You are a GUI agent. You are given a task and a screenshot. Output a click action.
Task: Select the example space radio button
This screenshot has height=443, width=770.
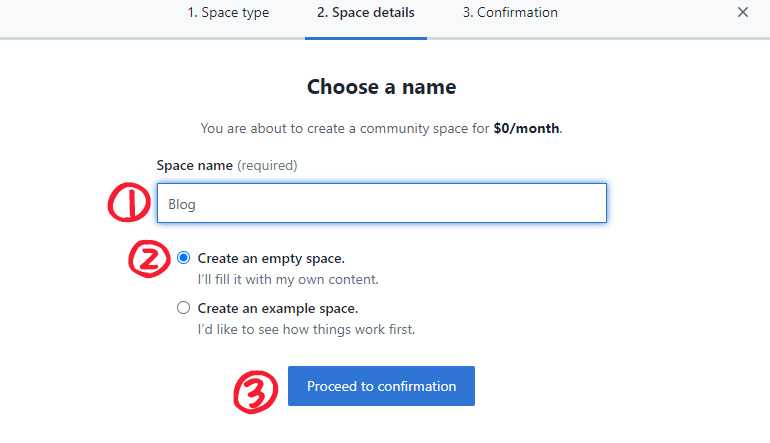coord(183,308)
